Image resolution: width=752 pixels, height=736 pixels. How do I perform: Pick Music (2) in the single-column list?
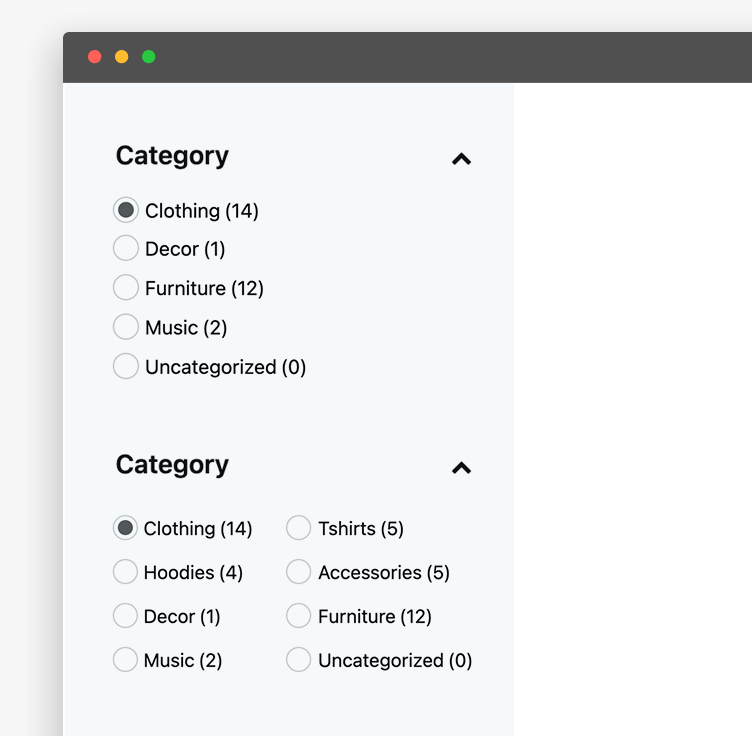(126, 327)
